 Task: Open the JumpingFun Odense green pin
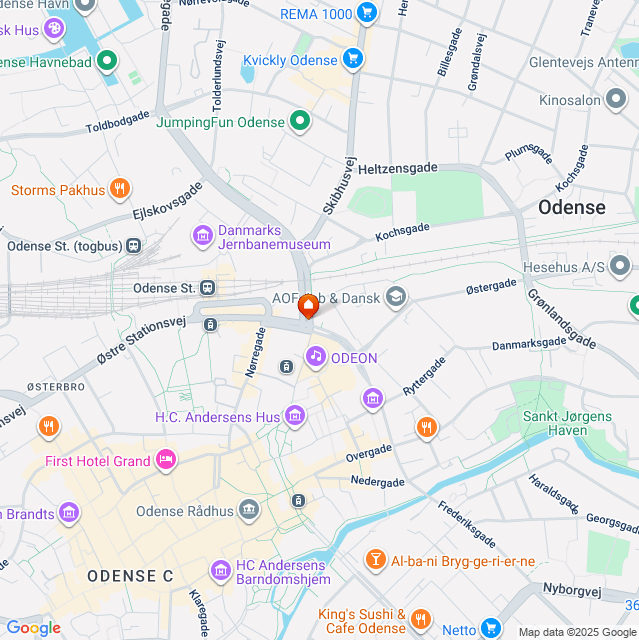click(x=300, y=122)
